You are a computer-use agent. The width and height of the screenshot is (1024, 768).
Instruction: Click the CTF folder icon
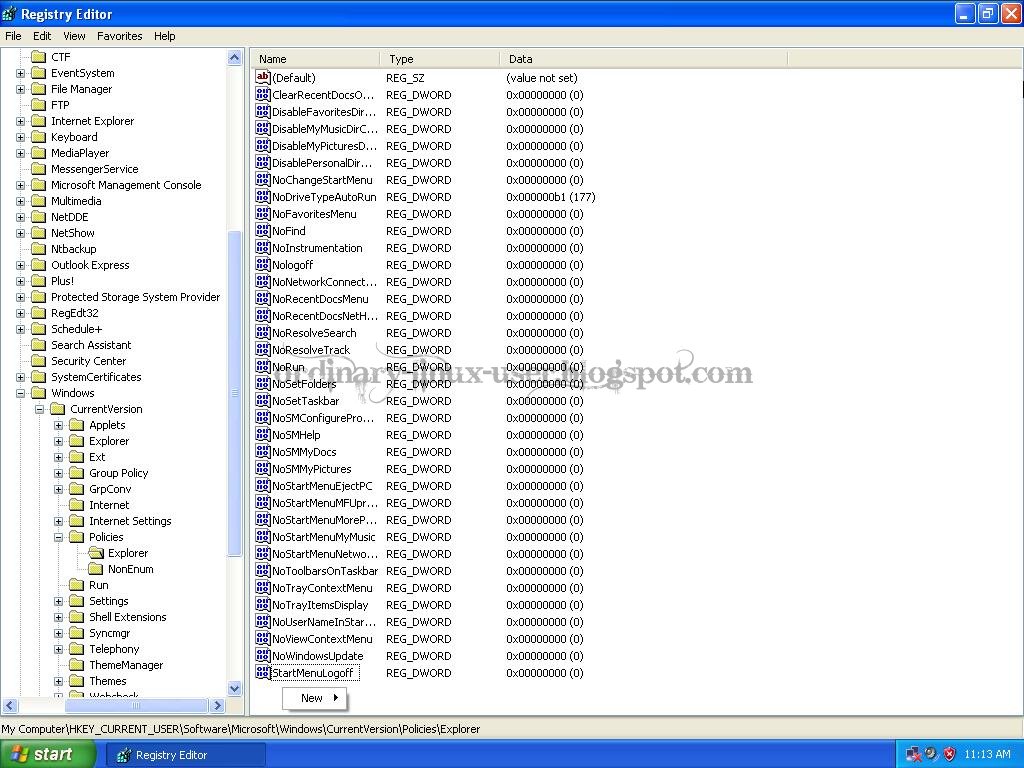click(x=39, y=57)
